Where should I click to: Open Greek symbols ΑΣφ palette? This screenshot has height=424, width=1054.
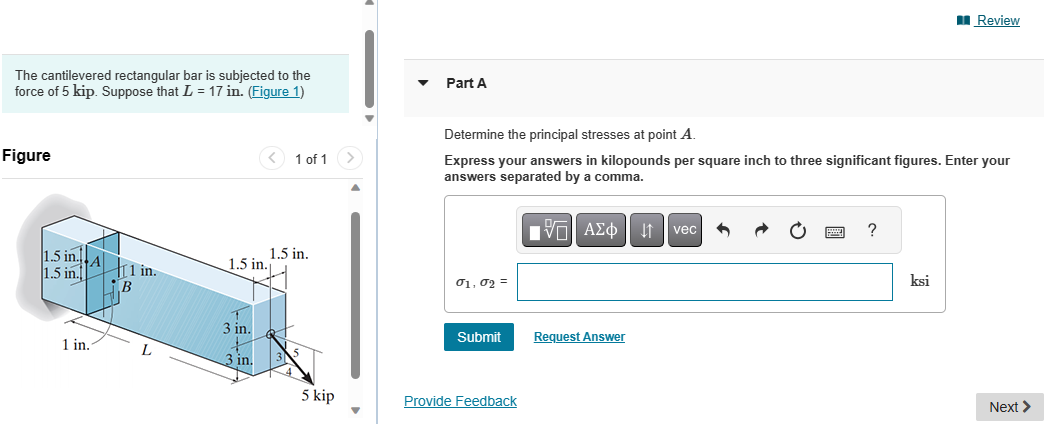[602, 230]
